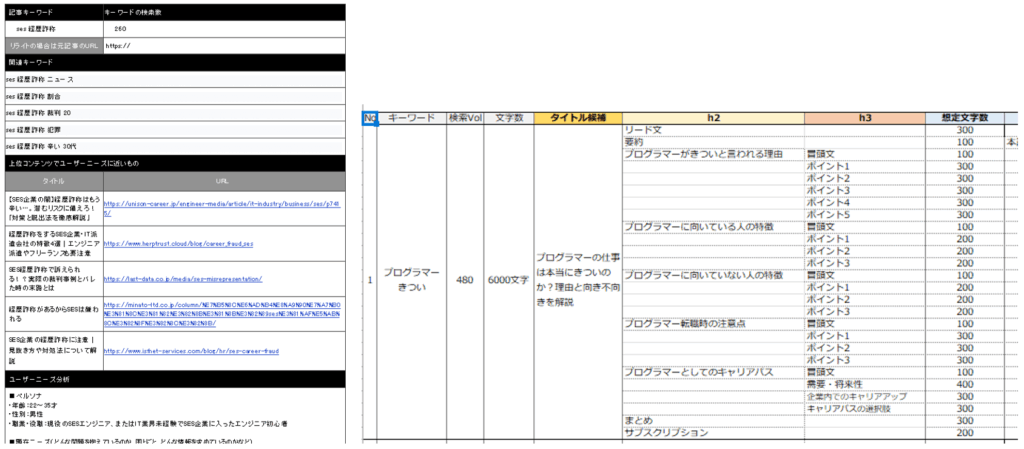This screenshot has height=449, width=1024.
Task: Select the '記事キーワード' header cell
Action: tap(54, 12)
